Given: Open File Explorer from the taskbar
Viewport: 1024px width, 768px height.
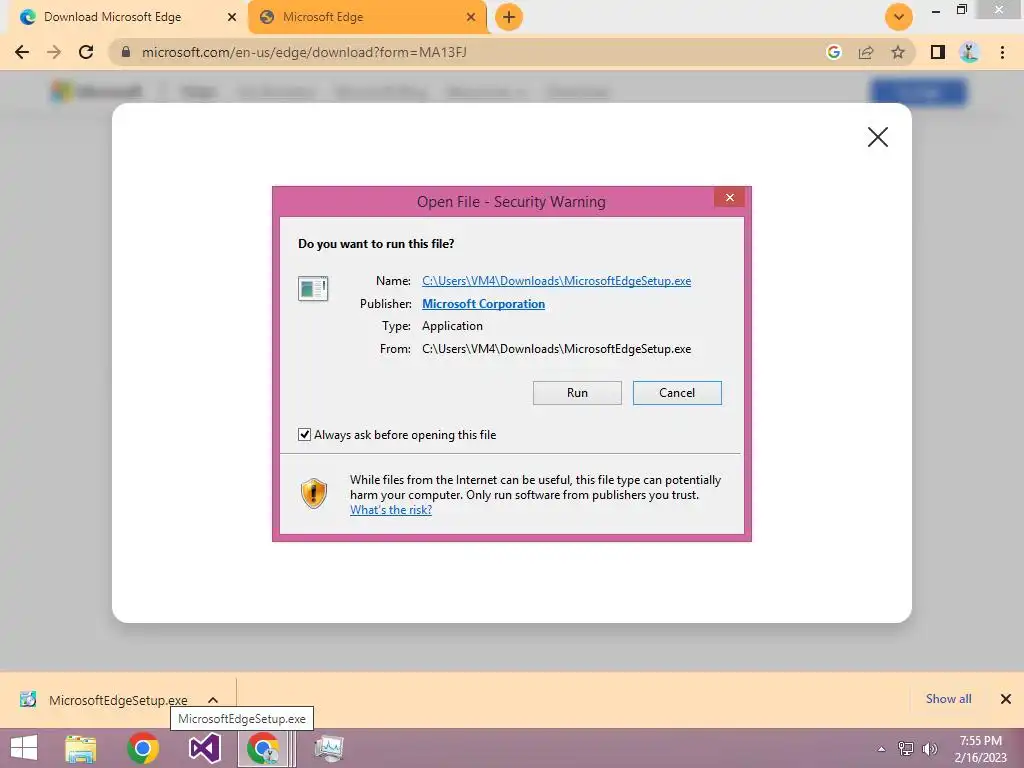Looking at the screenshot, I should coord(81,748).
